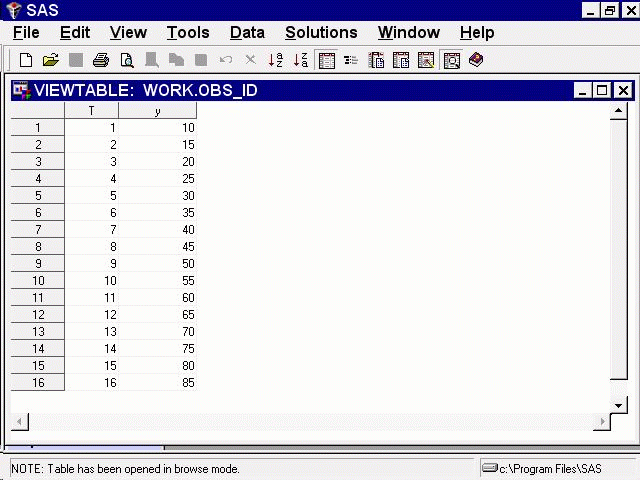Select row header 12
The width and height of the screenshot is (640, 480).
pyautogui.click(x=38, y=315)
